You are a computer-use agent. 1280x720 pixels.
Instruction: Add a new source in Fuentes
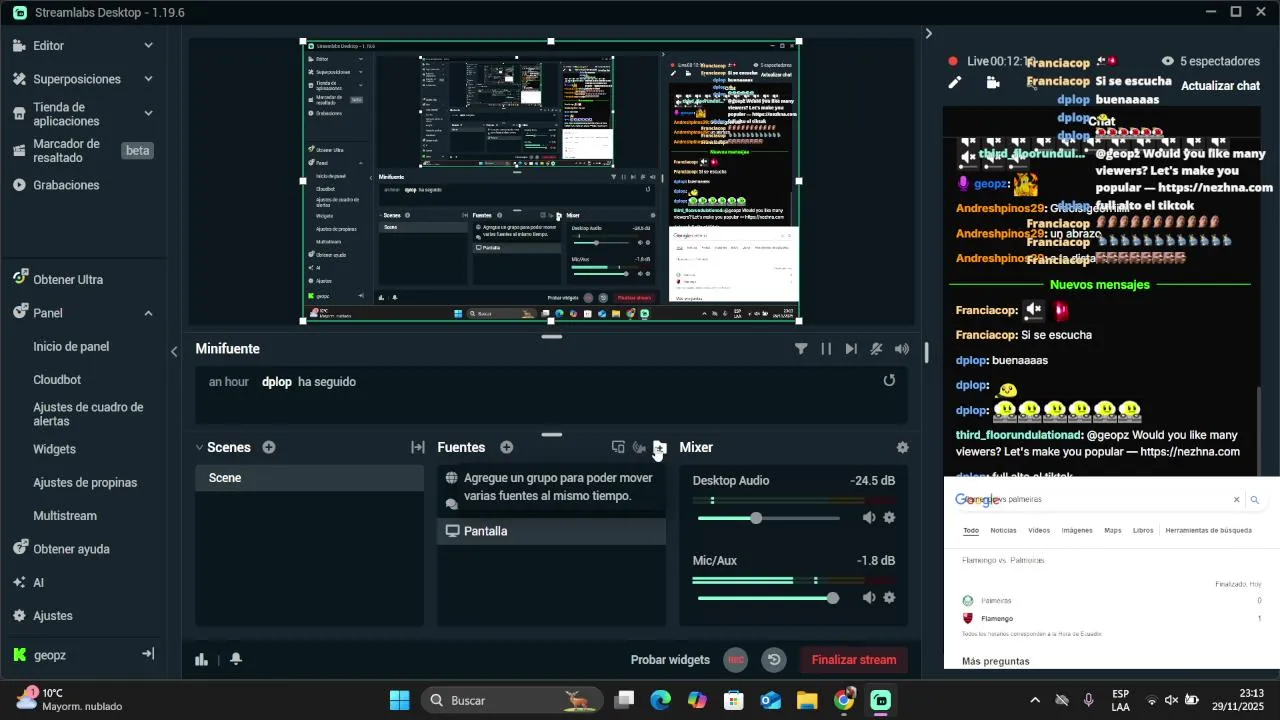(507, 448)
